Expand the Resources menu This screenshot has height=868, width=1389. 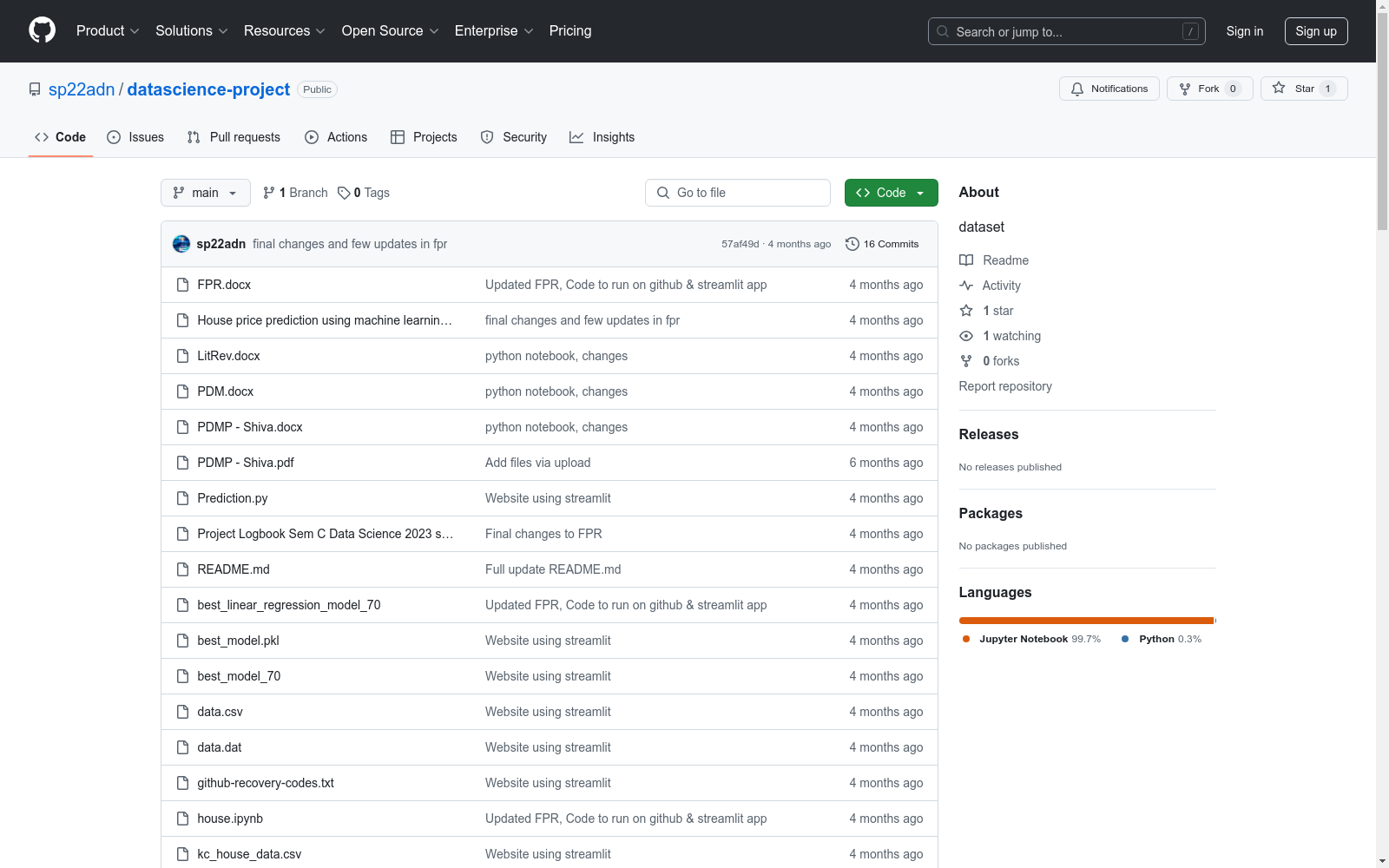click(285, 31)
